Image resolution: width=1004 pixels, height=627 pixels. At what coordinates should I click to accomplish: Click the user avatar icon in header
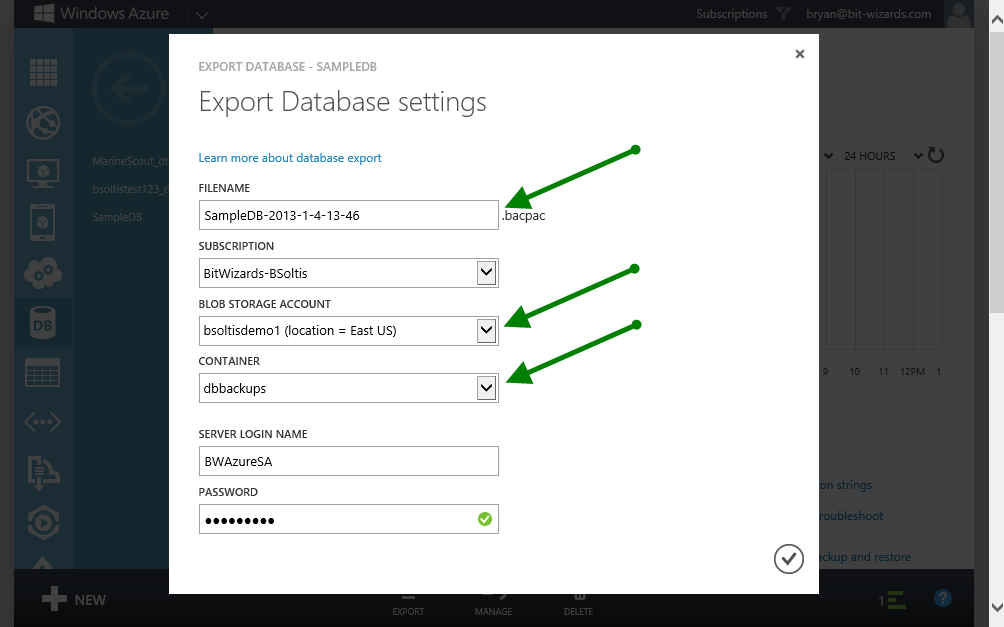coord(959,14)
